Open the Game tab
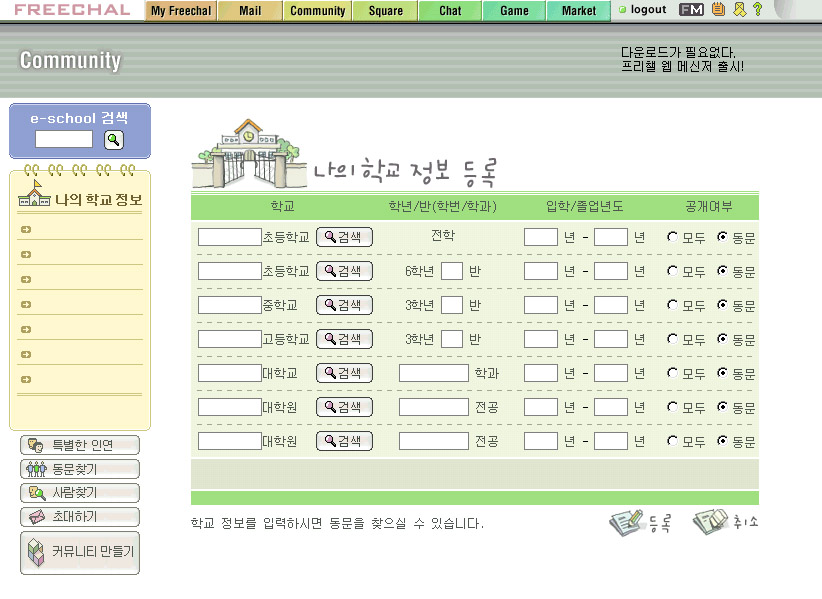Viewport: 822px width, 599px height. coord(514,10)
